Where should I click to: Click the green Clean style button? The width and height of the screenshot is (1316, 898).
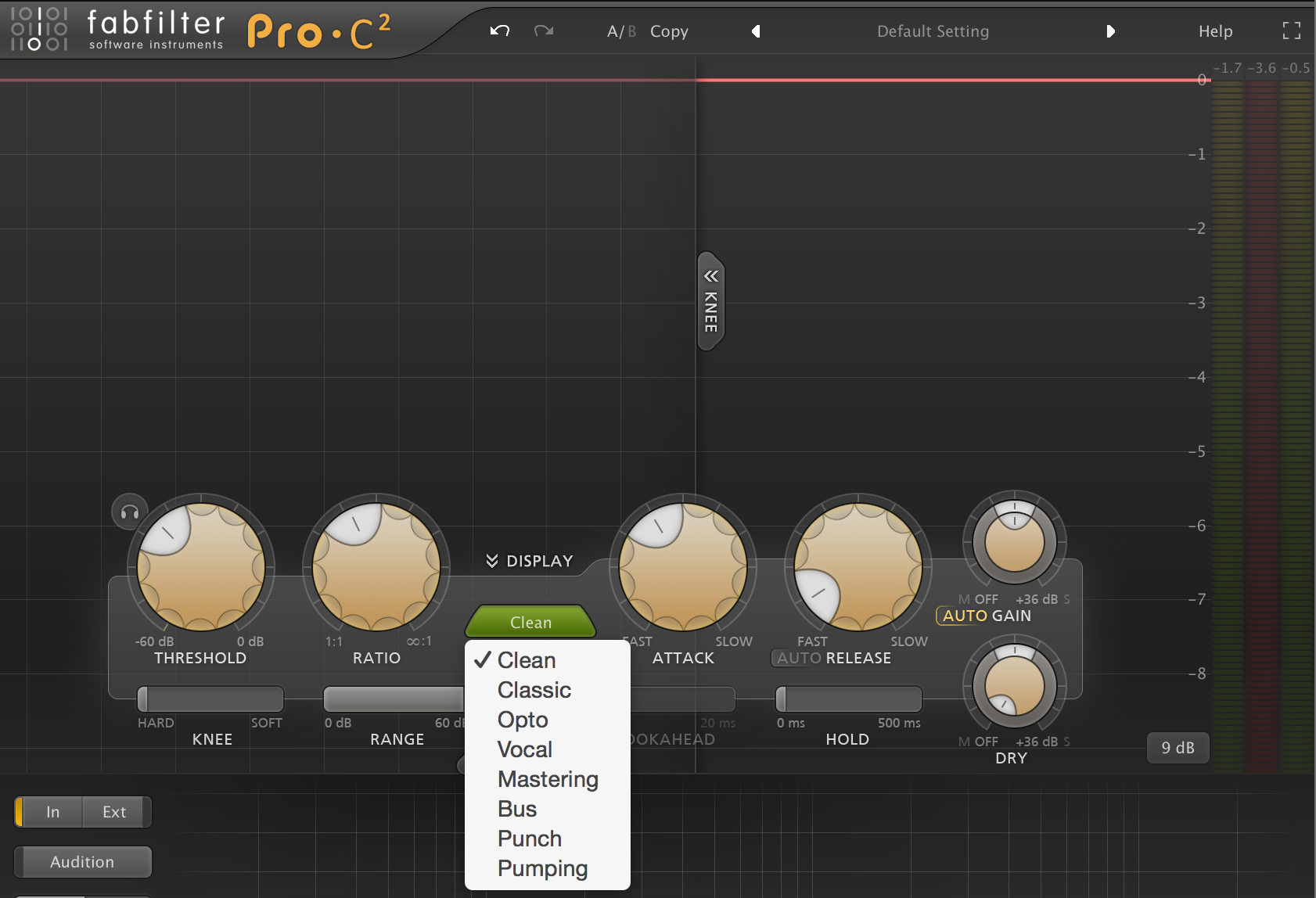coord(530,622)
